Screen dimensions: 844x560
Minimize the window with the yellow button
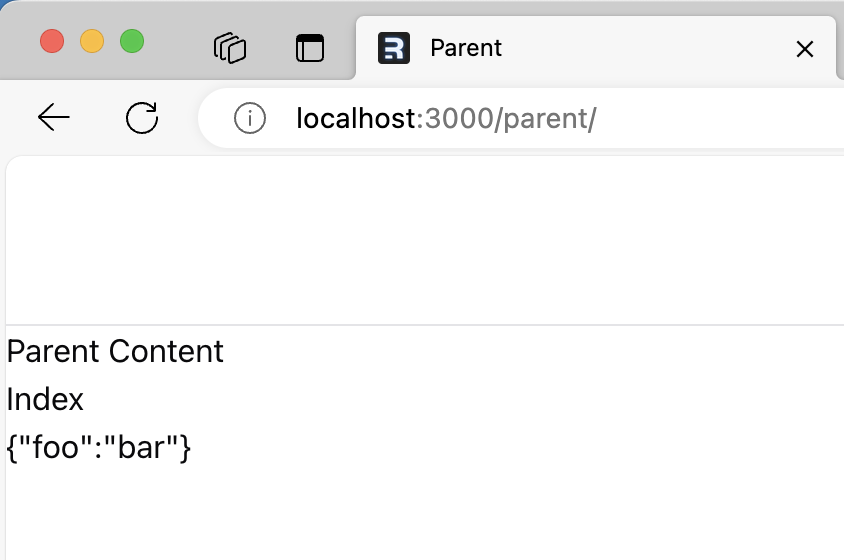tap(92, 41)
